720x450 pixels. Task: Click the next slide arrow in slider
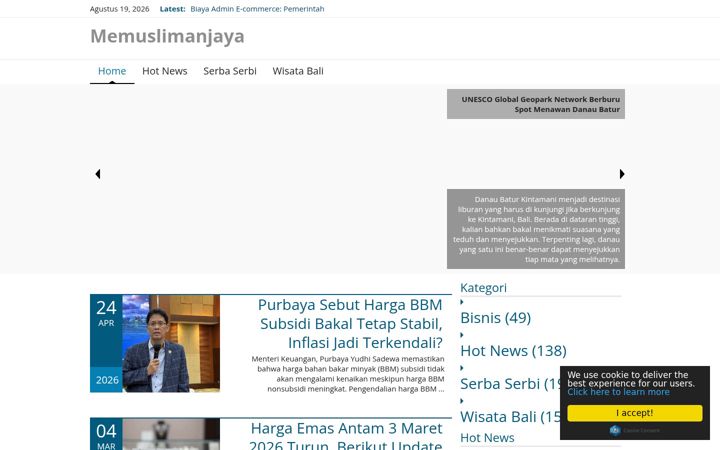tap(622, 174)
